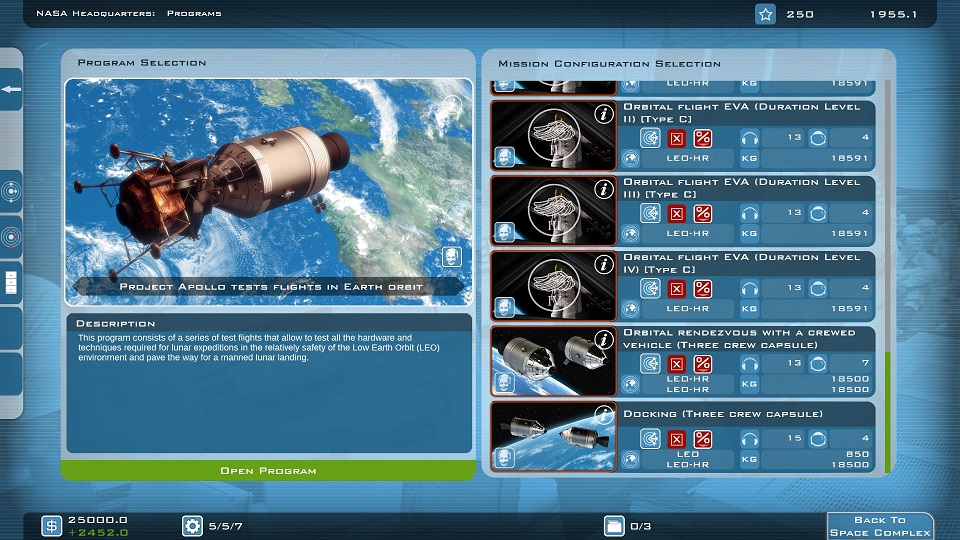
Task: Click red percent icon in Duration Level IV row
Action: coord(703,288)
